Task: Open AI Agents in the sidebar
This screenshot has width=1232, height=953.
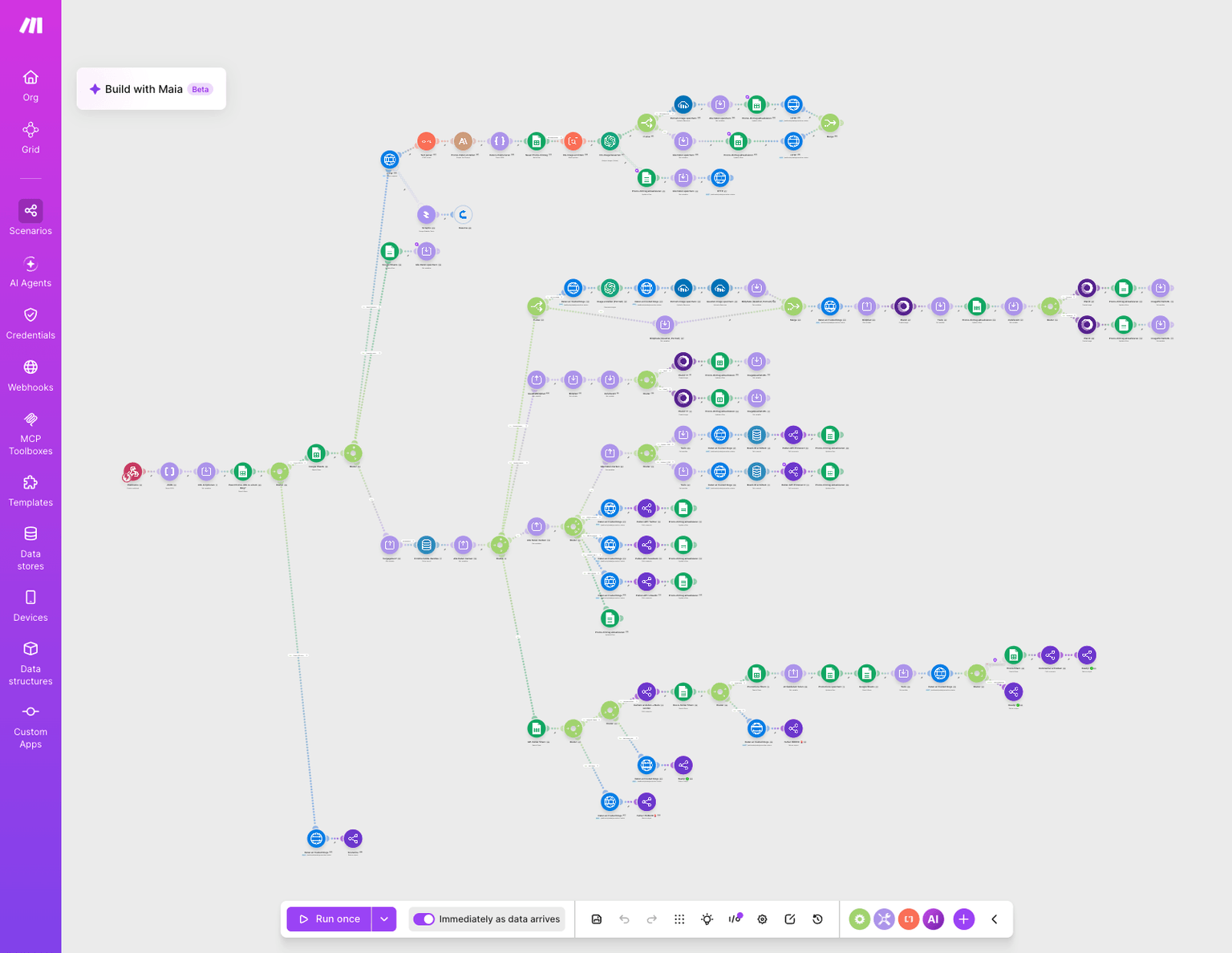Action: pos(30,271)
